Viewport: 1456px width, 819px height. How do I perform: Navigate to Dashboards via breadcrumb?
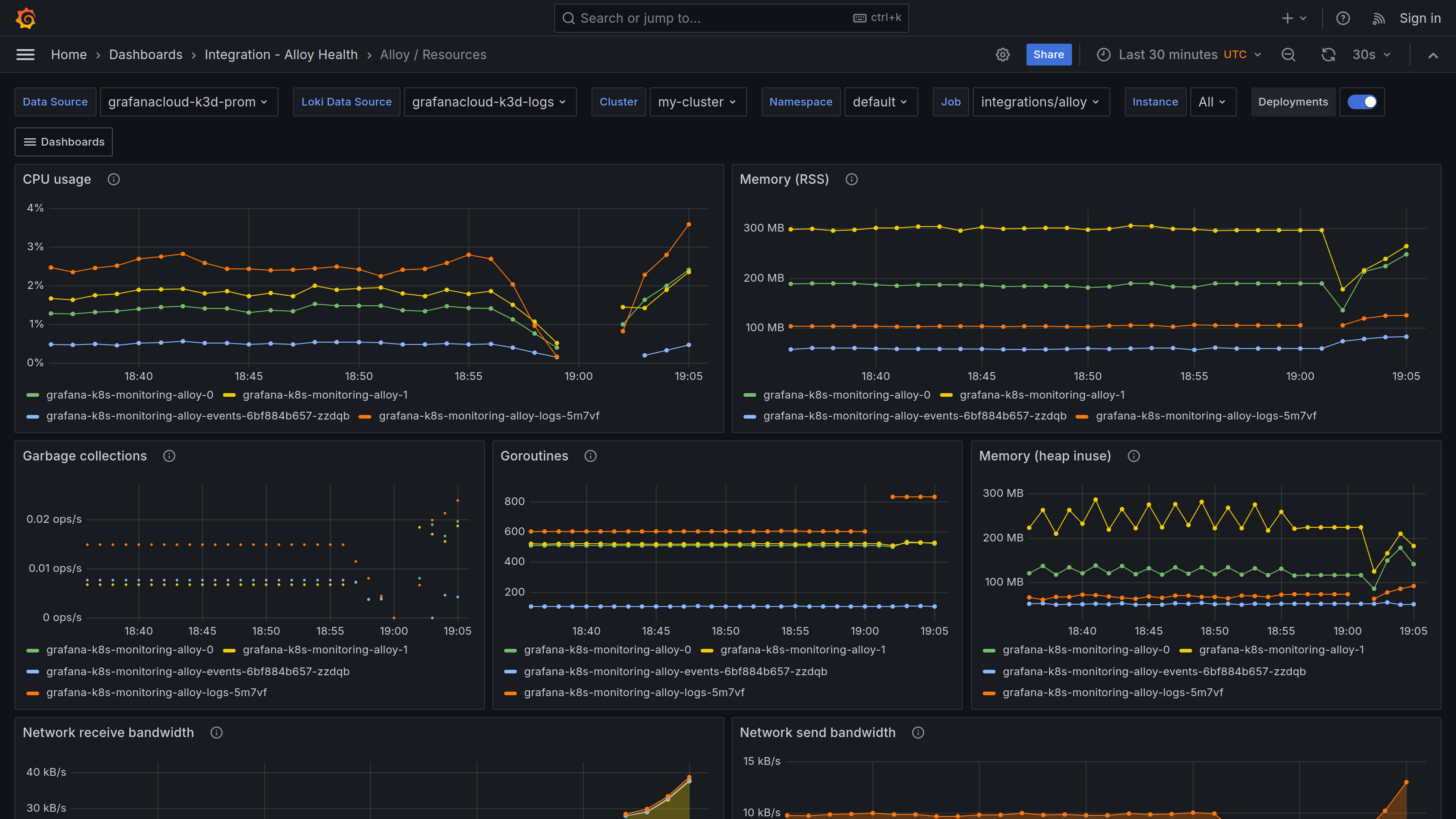145,54
